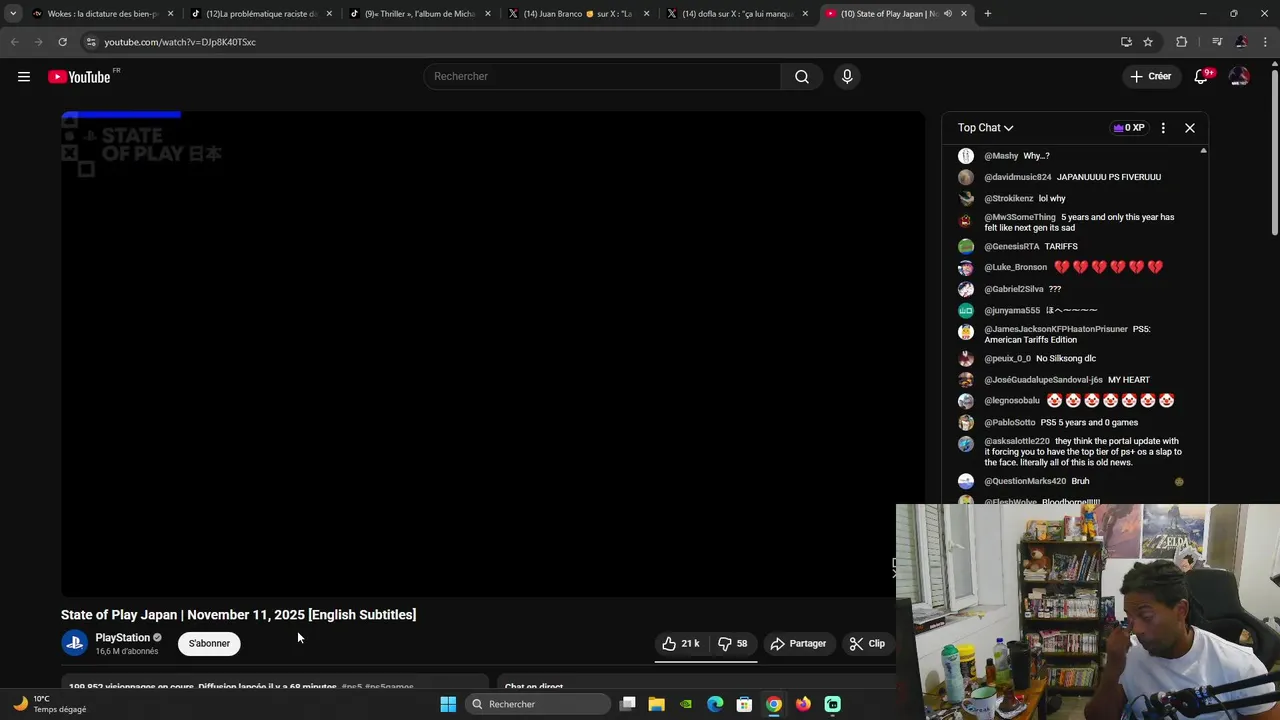Click the video player area
This screenshot has height=720, width=1280.
tap(492, 353)
